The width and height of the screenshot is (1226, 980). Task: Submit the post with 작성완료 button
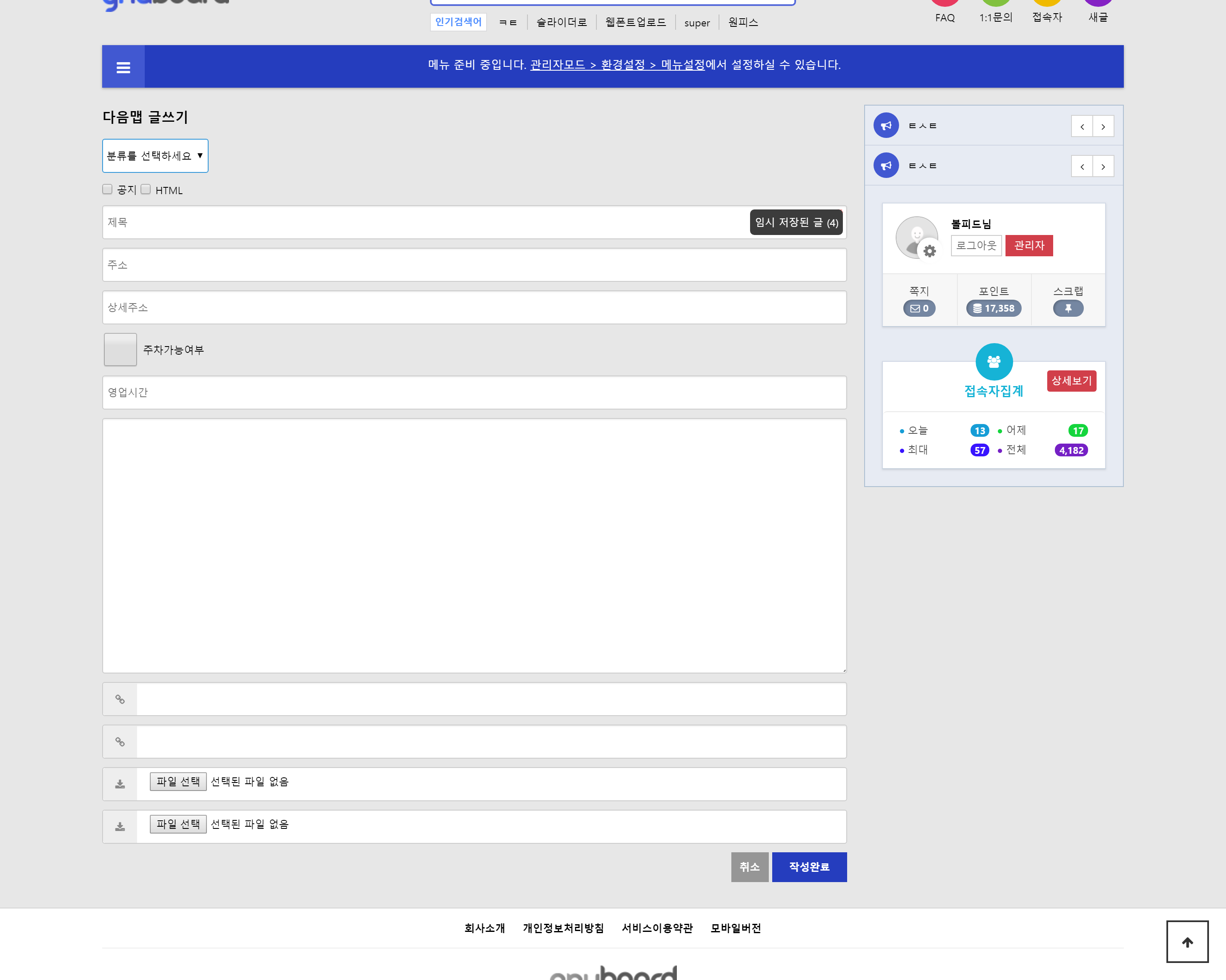pos(809,867)
